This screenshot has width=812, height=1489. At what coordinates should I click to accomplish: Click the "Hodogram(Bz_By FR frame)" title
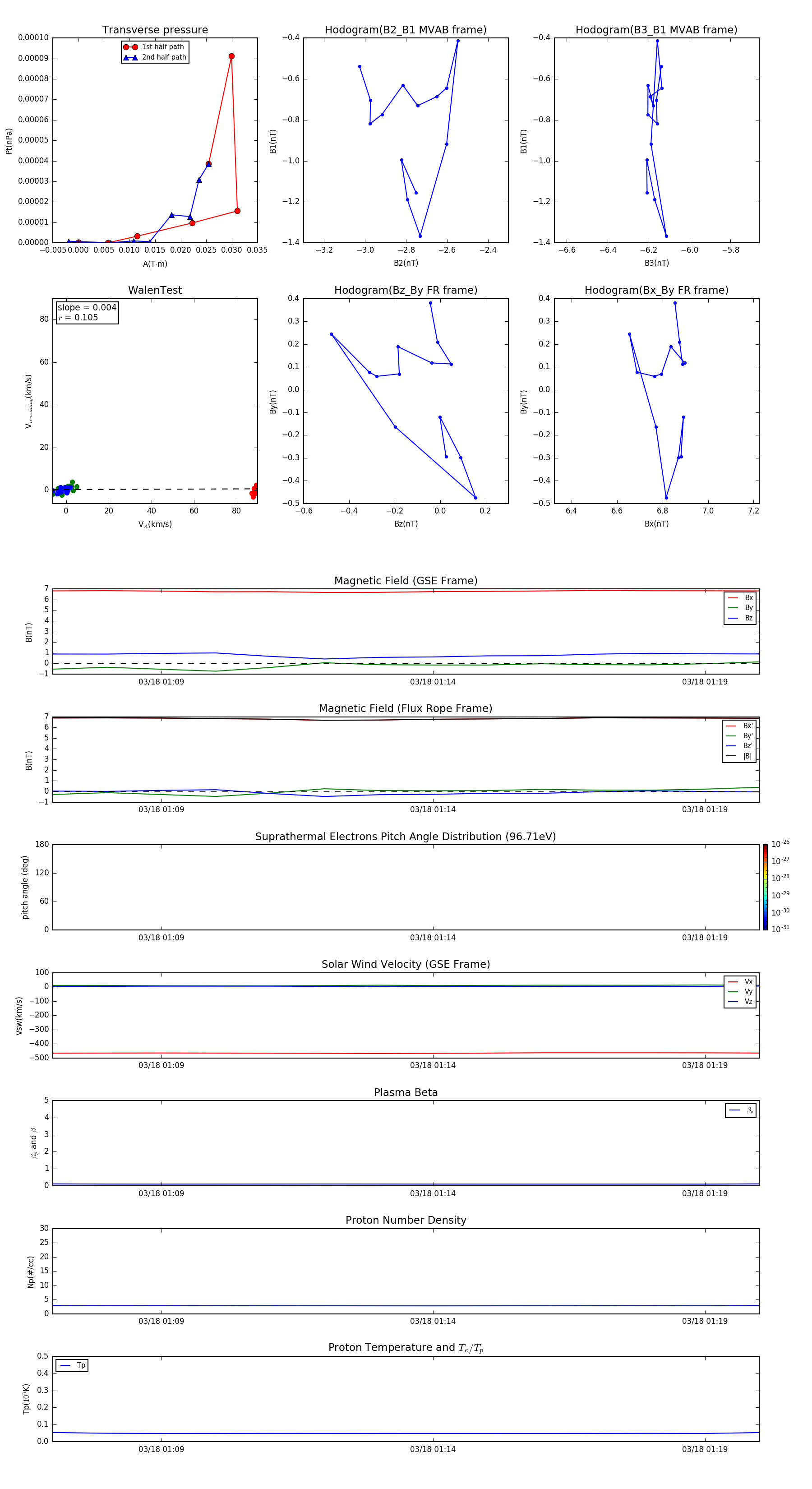coord(406,290)
